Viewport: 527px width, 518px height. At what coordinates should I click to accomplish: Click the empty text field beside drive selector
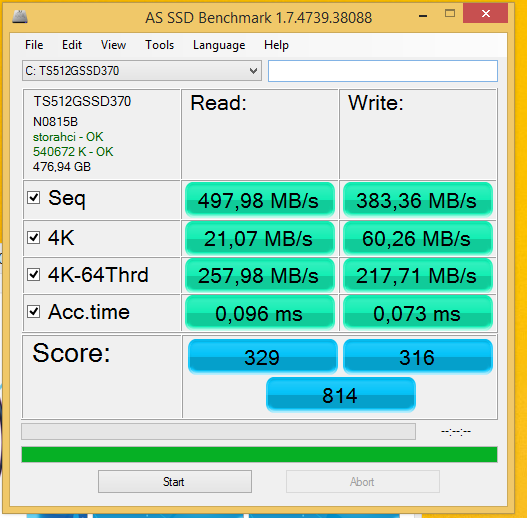tap(383, 71)
